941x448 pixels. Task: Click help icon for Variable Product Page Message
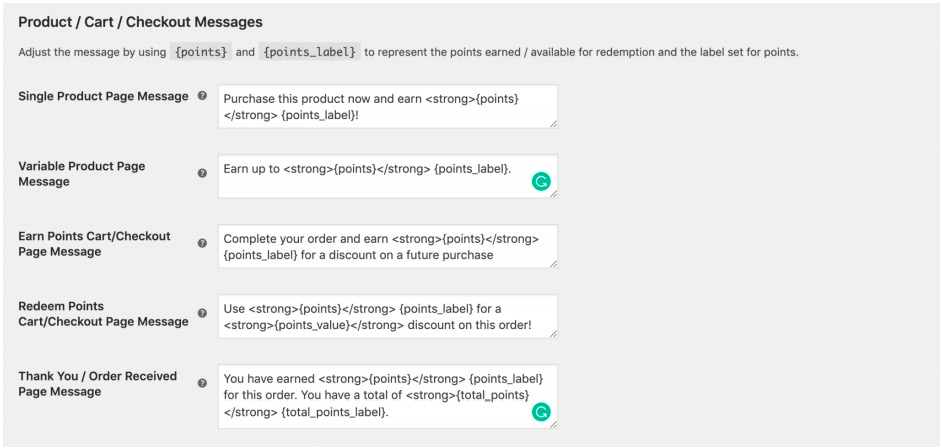pyautogui.click(x=203, y=176)
